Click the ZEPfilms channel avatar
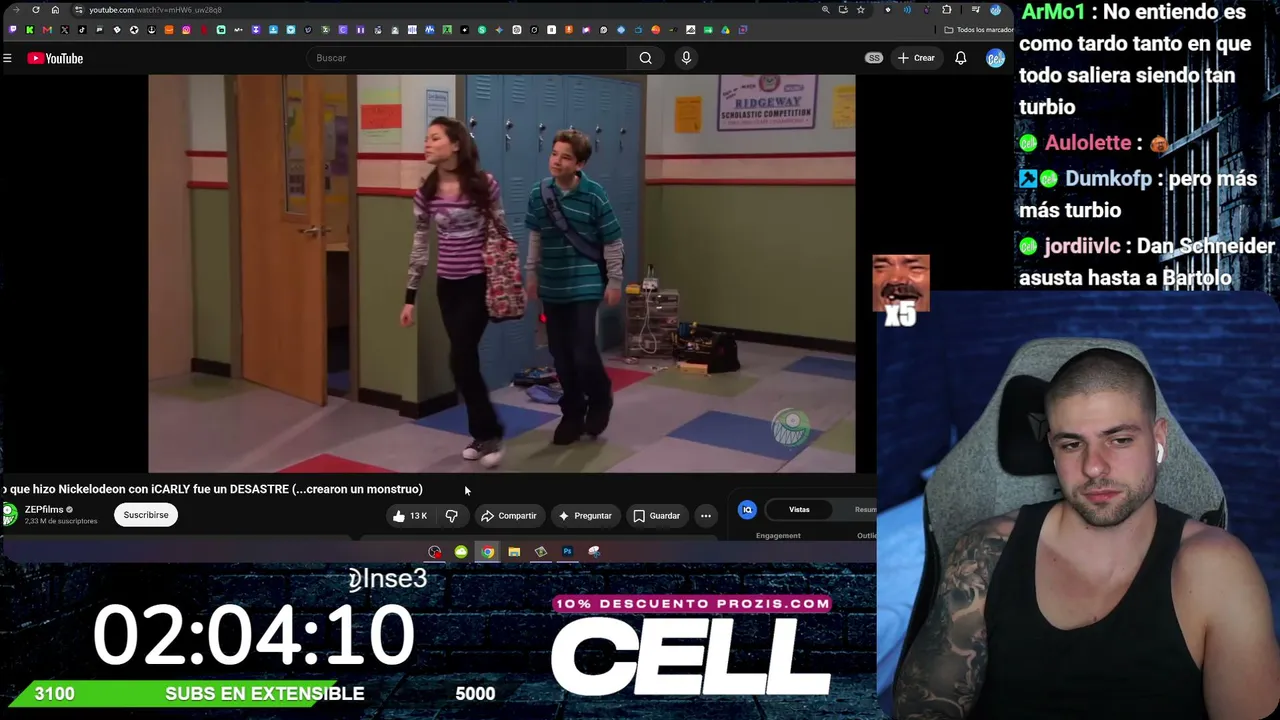This screenshot has height=720, width=1280. [9, 515]
